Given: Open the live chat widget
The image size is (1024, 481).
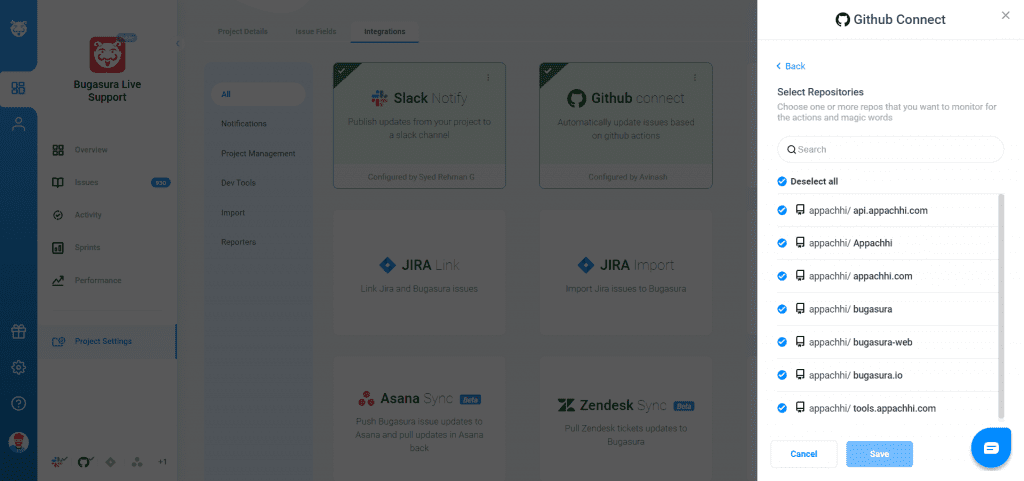Looking at the screenshot, I should click(991, 448).
